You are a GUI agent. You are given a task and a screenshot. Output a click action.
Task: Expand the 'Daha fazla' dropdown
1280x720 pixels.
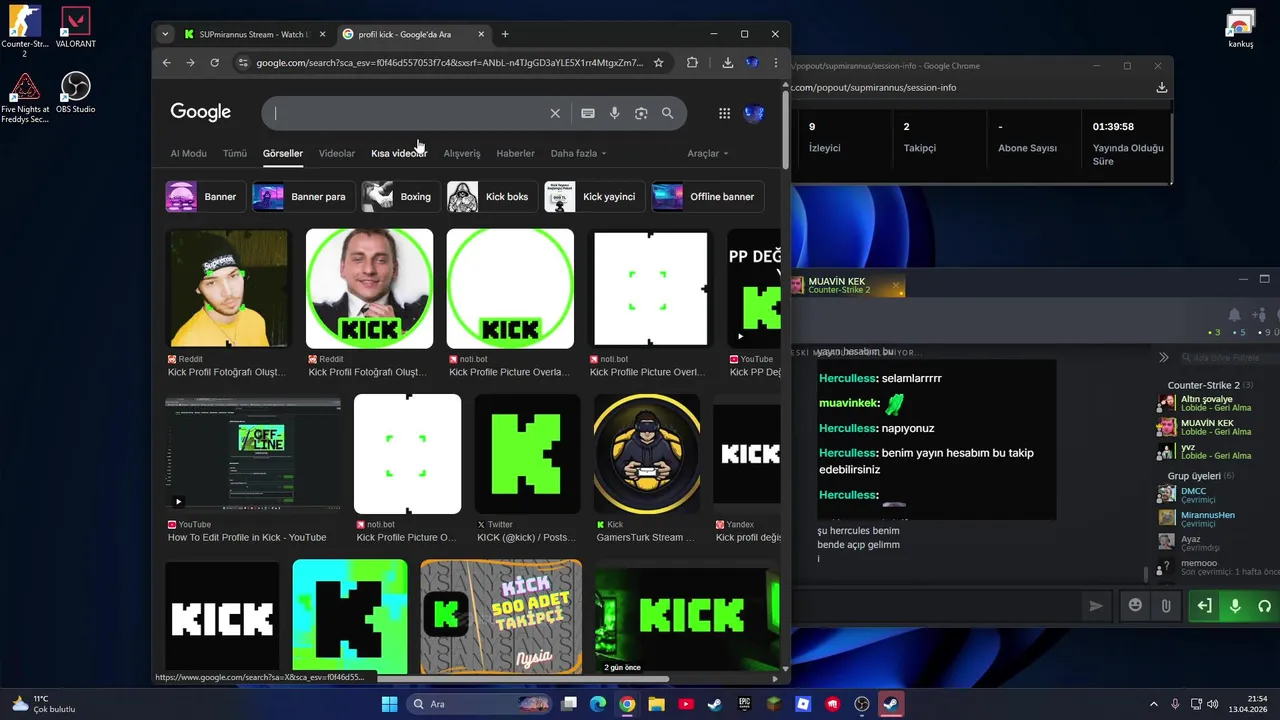pos(579,153)
